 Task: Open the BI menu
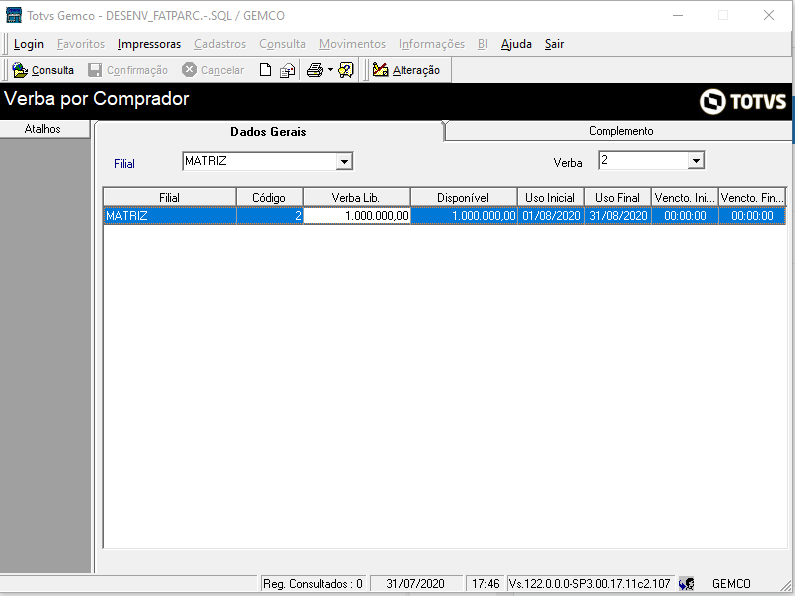(483, 44)
